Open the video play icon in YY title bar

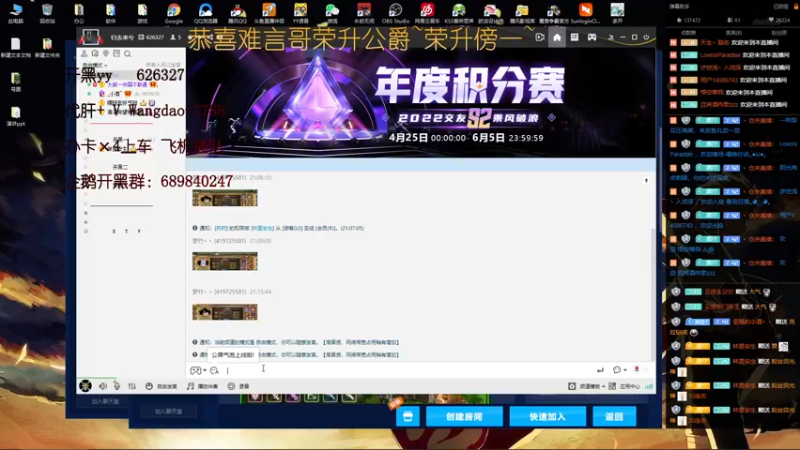tap(540, 37)
